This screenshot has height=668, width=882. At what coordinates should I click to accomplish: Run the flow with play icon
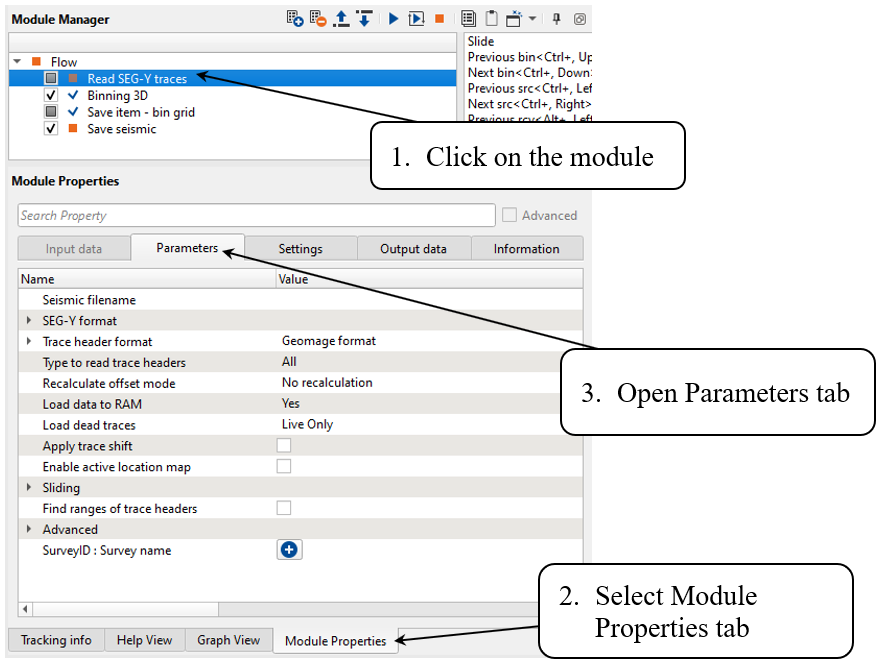click(x=393, y=19)
